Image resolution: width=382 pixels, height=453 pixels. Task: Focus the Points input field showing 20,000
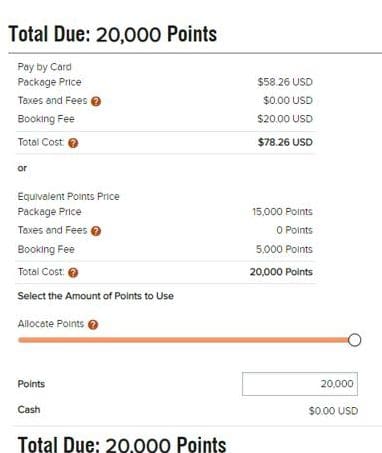[x=300, y=384]
